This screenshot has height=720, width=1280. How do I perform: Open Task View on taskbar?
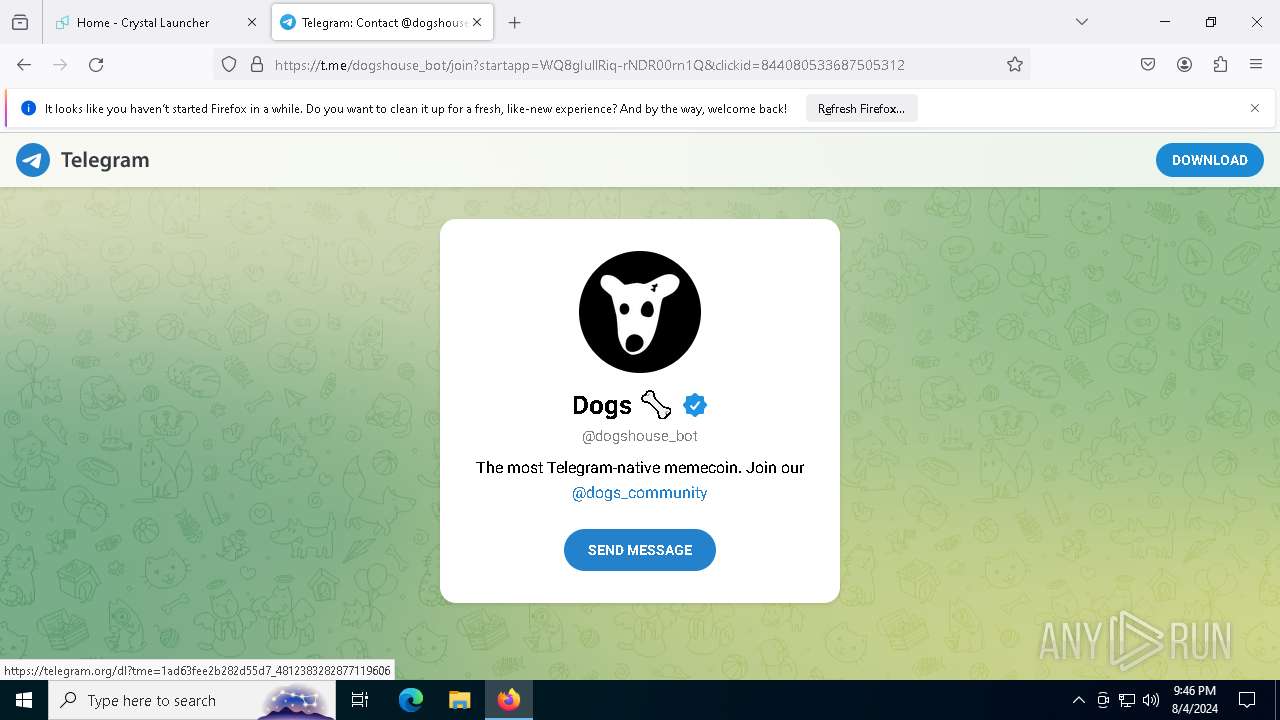(360, 700)
